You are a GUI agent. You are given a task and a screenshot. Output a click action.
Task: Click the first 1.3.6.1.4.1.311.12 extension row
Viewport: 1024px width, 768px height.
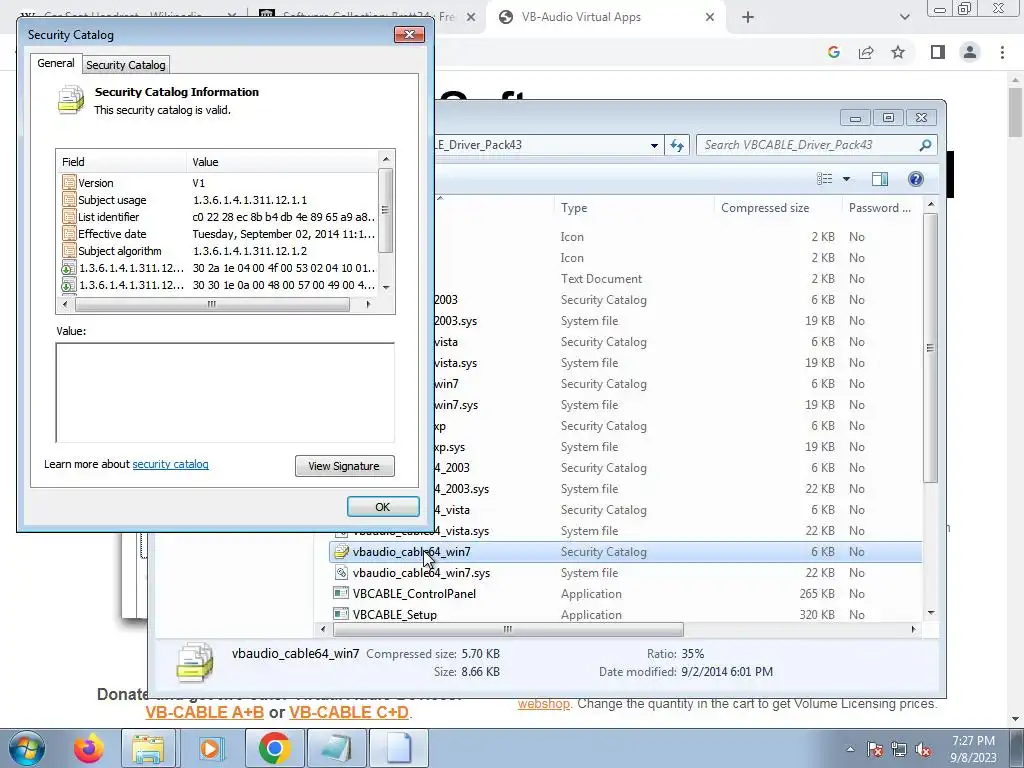pyautogui.click(x=219, y=268)
